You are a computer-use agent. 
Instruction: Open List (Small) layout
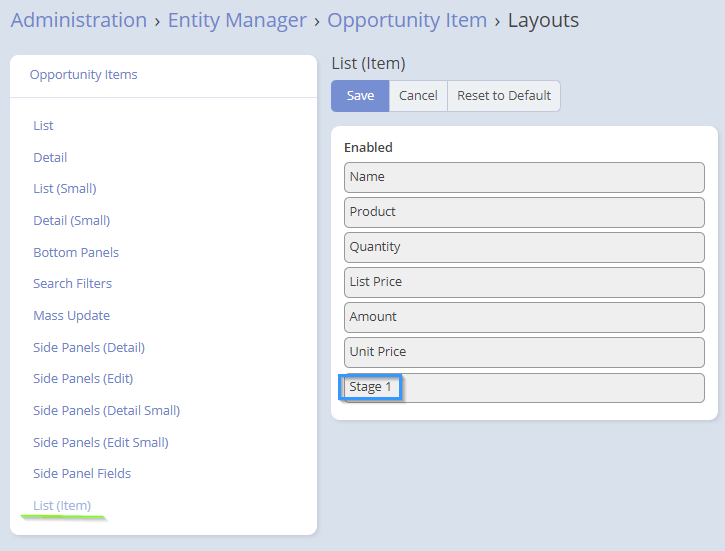tap(65, 189)
